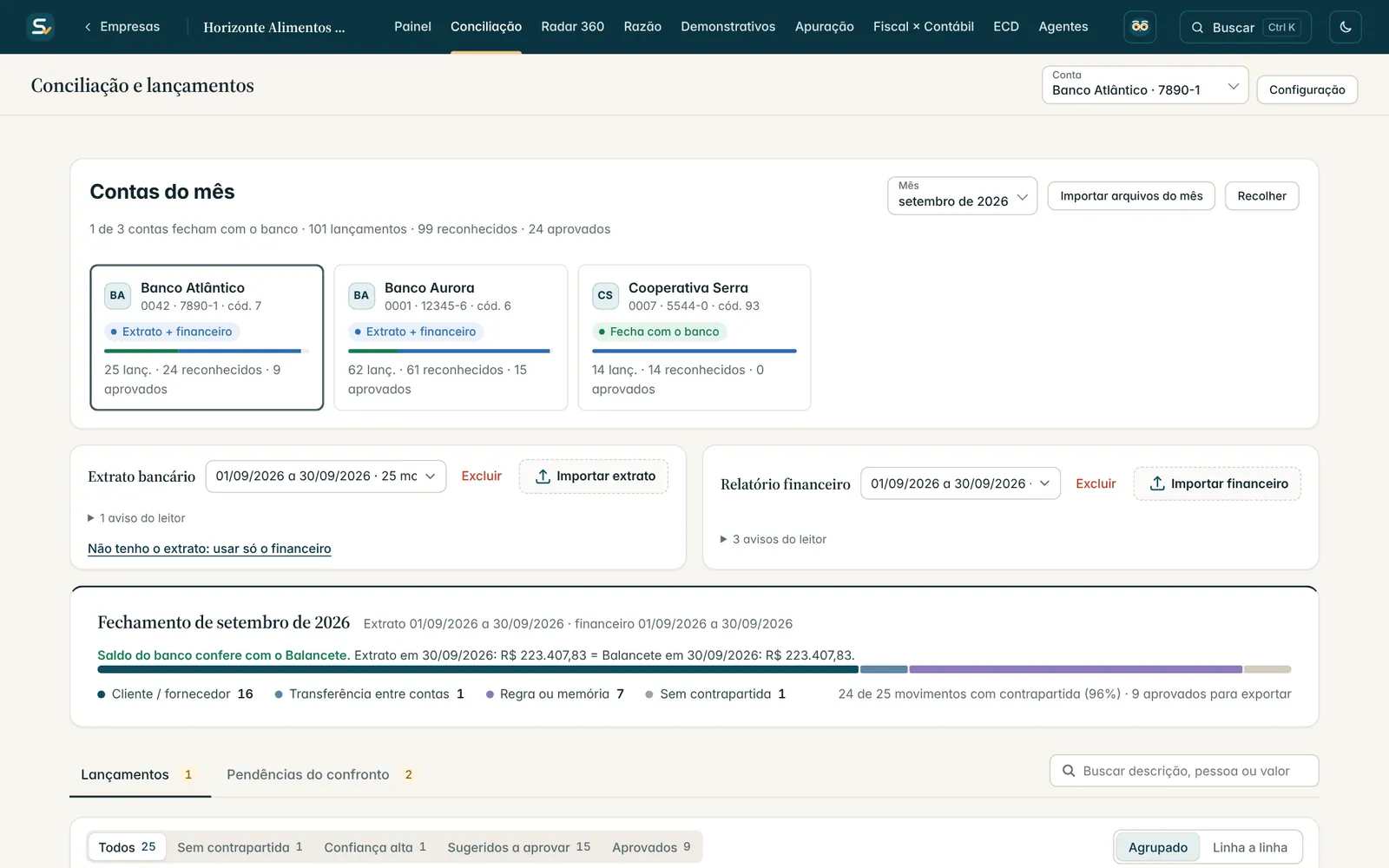Click Importar financeiro upload icon
Viewport: 1389px width, 868px height.
pyautogui.click(x=1157, y=483)
